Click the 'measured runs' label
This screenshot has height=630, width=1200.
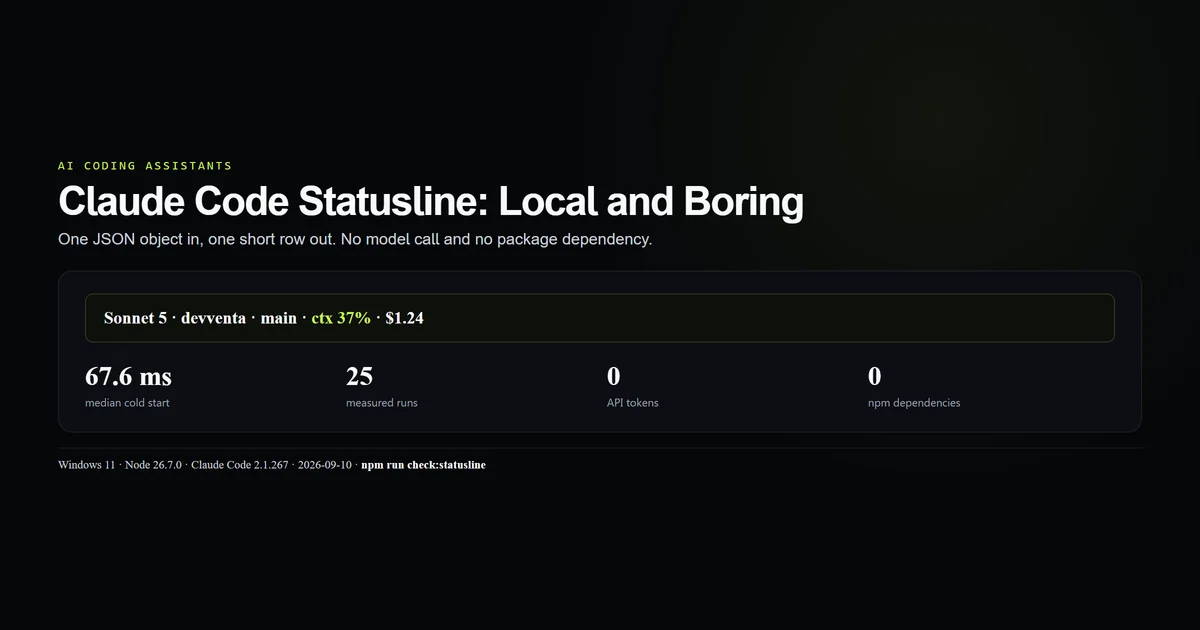pyautogui.click(x=382, y=403)
